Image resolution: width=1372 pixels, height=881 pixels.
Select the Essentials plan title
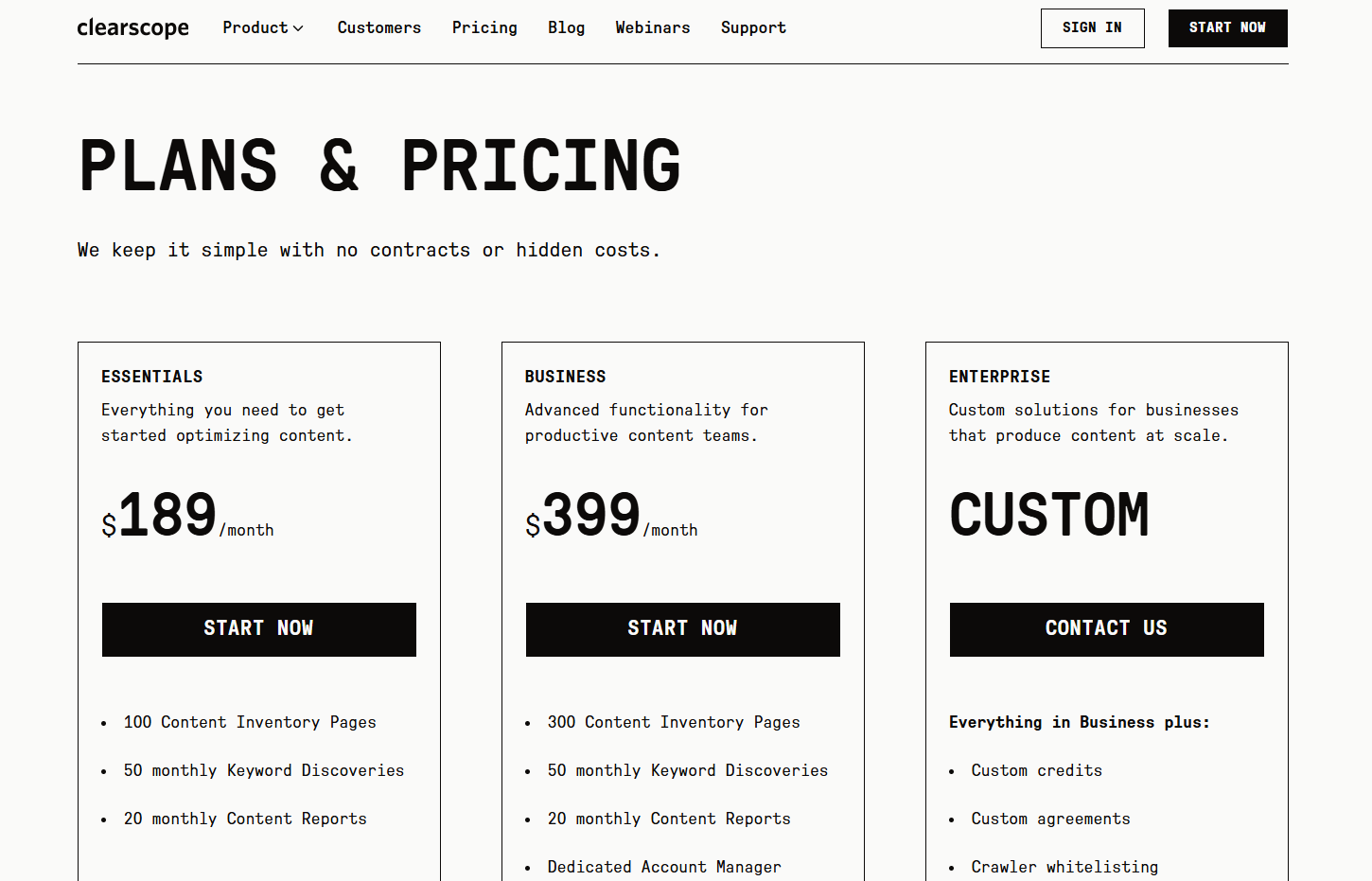(152, 377)
